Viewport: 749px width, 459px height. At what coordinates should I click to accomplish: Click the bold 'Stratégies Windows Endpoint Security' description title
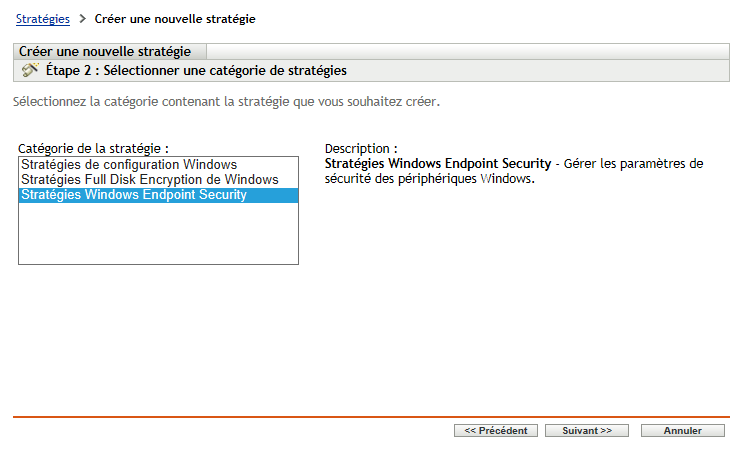(x=438, y=164)
